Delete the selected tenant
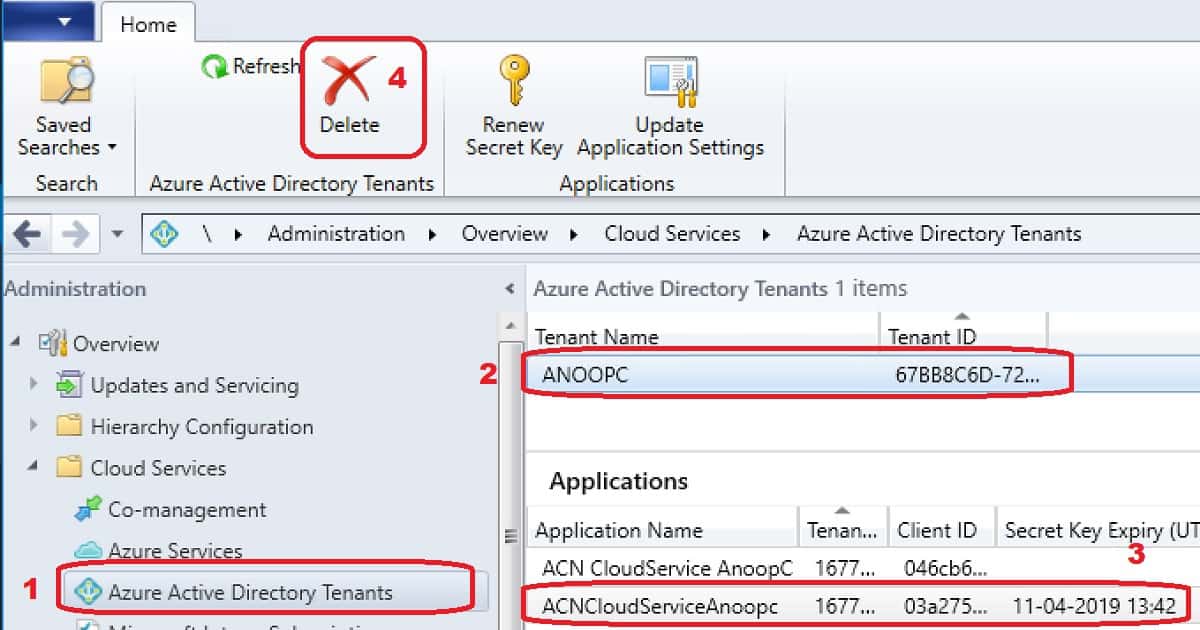Screen dimensions: 1200x630 click(349, 97)
